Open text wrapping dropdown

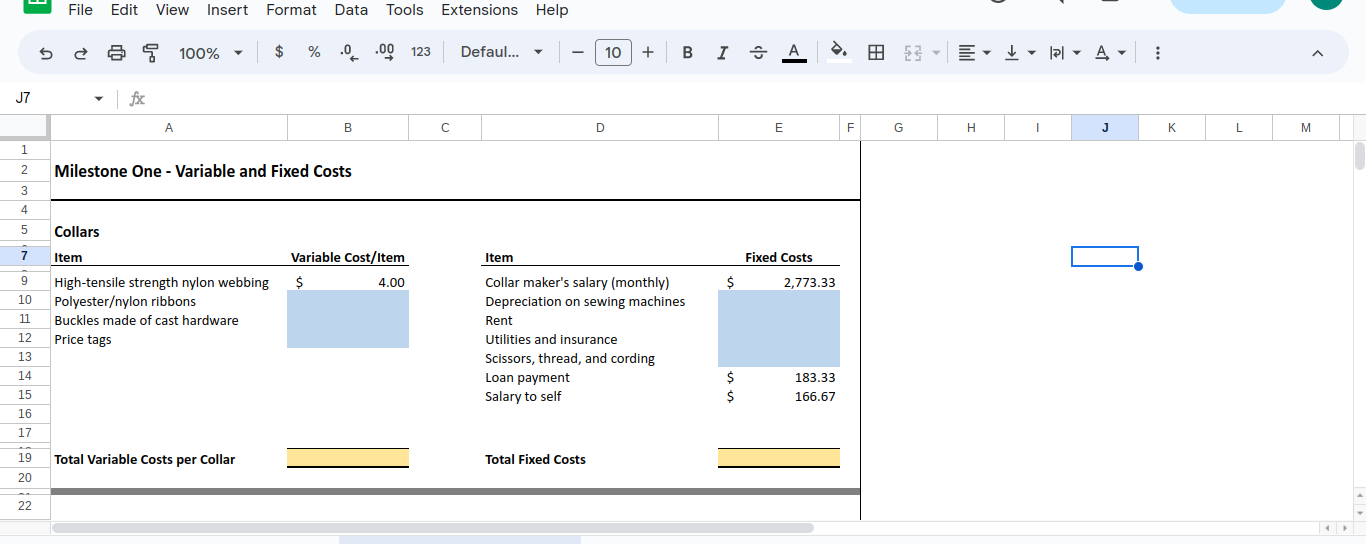[x=1064, y=52]
